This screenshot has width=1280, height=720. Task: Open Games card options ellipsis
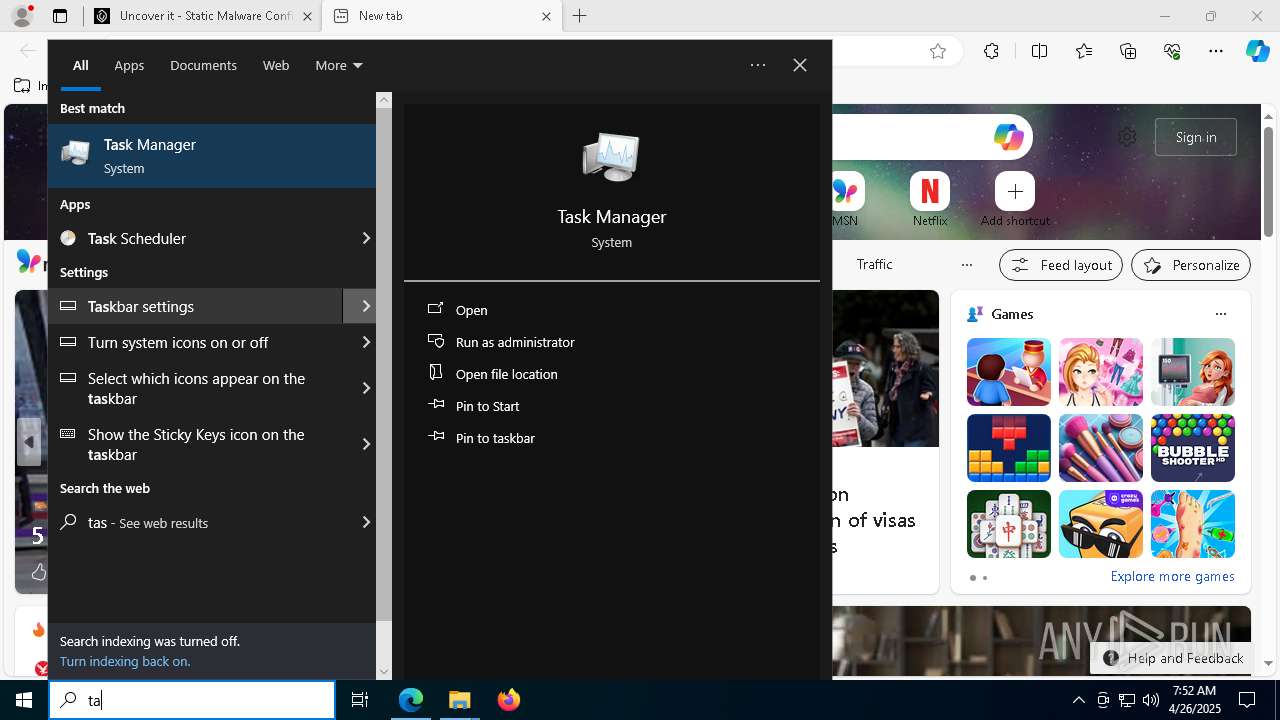(x=1220, y=314)
